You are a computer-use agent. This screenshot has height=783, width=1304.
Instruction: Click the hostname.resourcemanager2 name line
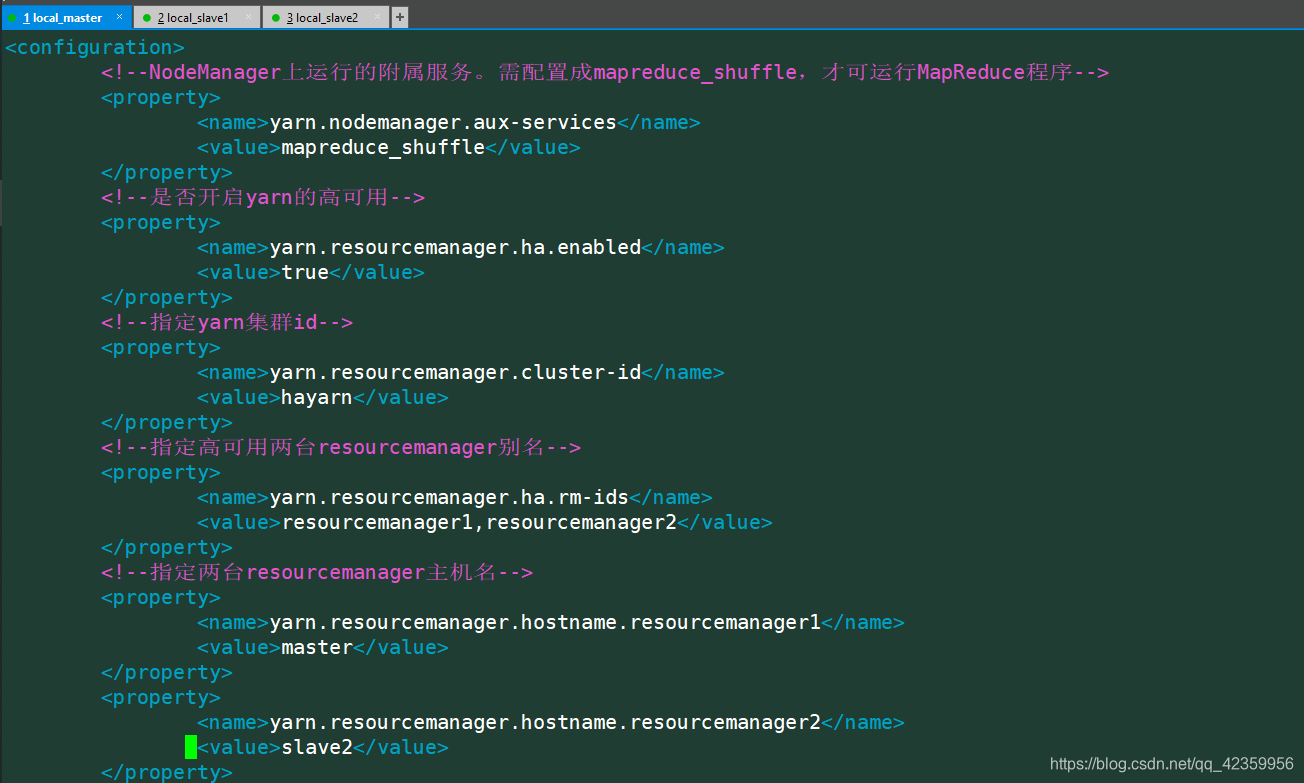pyautogui.click(x=551, y=722)
